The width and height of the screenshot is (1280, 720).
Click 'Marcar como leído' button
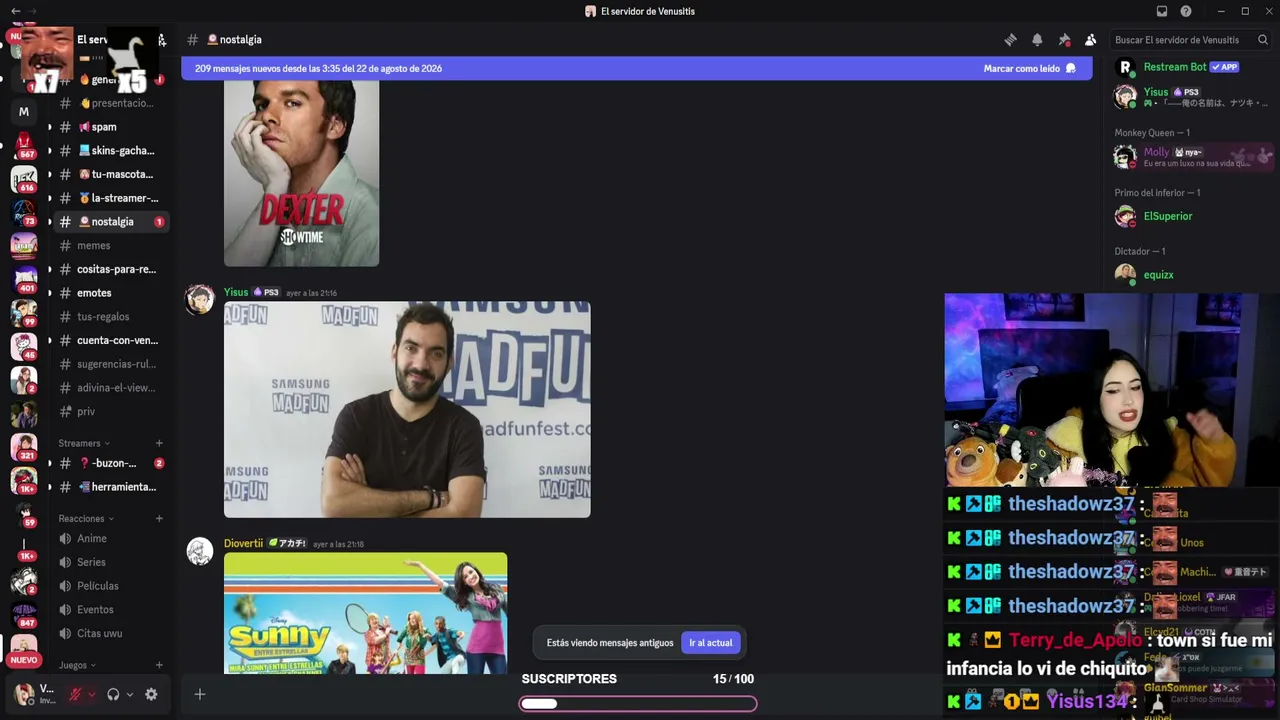point(1029,69)
